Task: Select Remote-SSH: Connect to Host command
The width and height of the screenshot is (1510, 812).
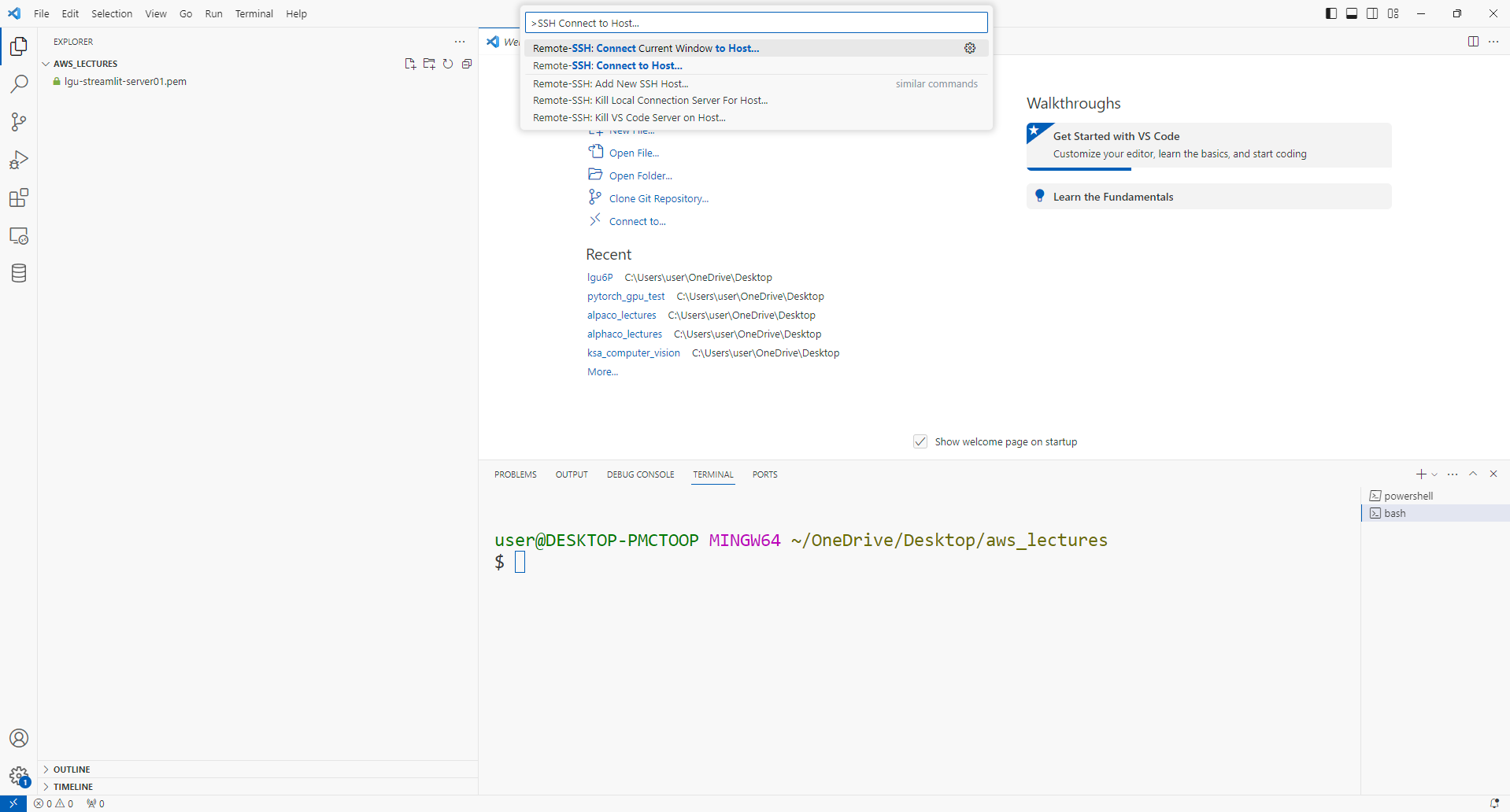Action: click(x=756, y=65)
